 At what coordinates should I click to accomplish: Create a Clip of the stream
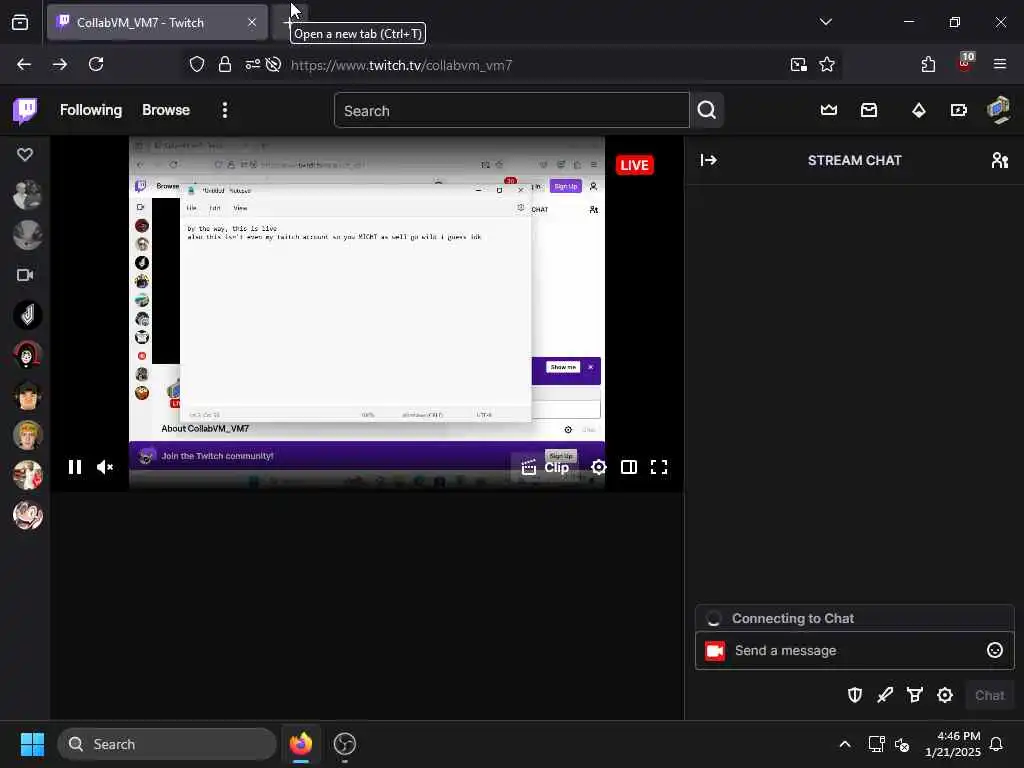tap(545, 467)
